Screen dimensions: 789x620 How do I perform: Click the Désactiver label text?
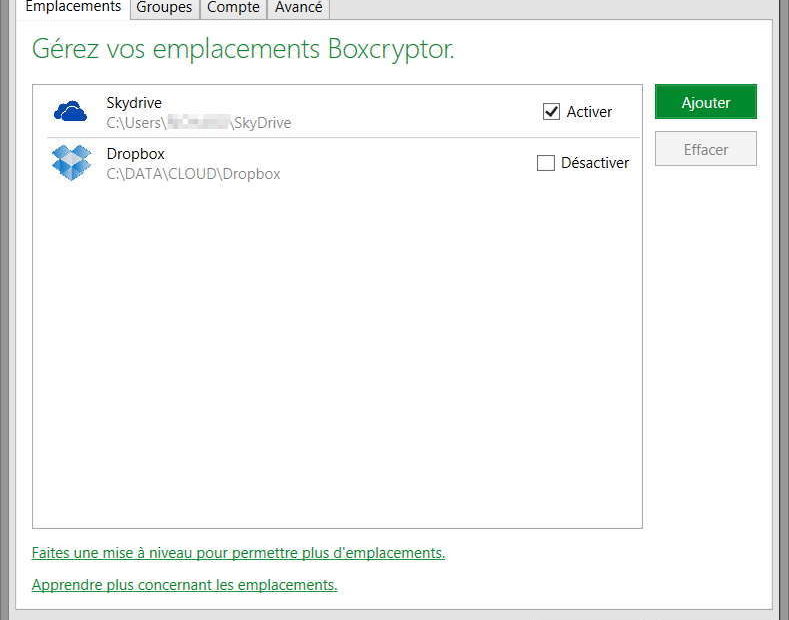(595, 163)
